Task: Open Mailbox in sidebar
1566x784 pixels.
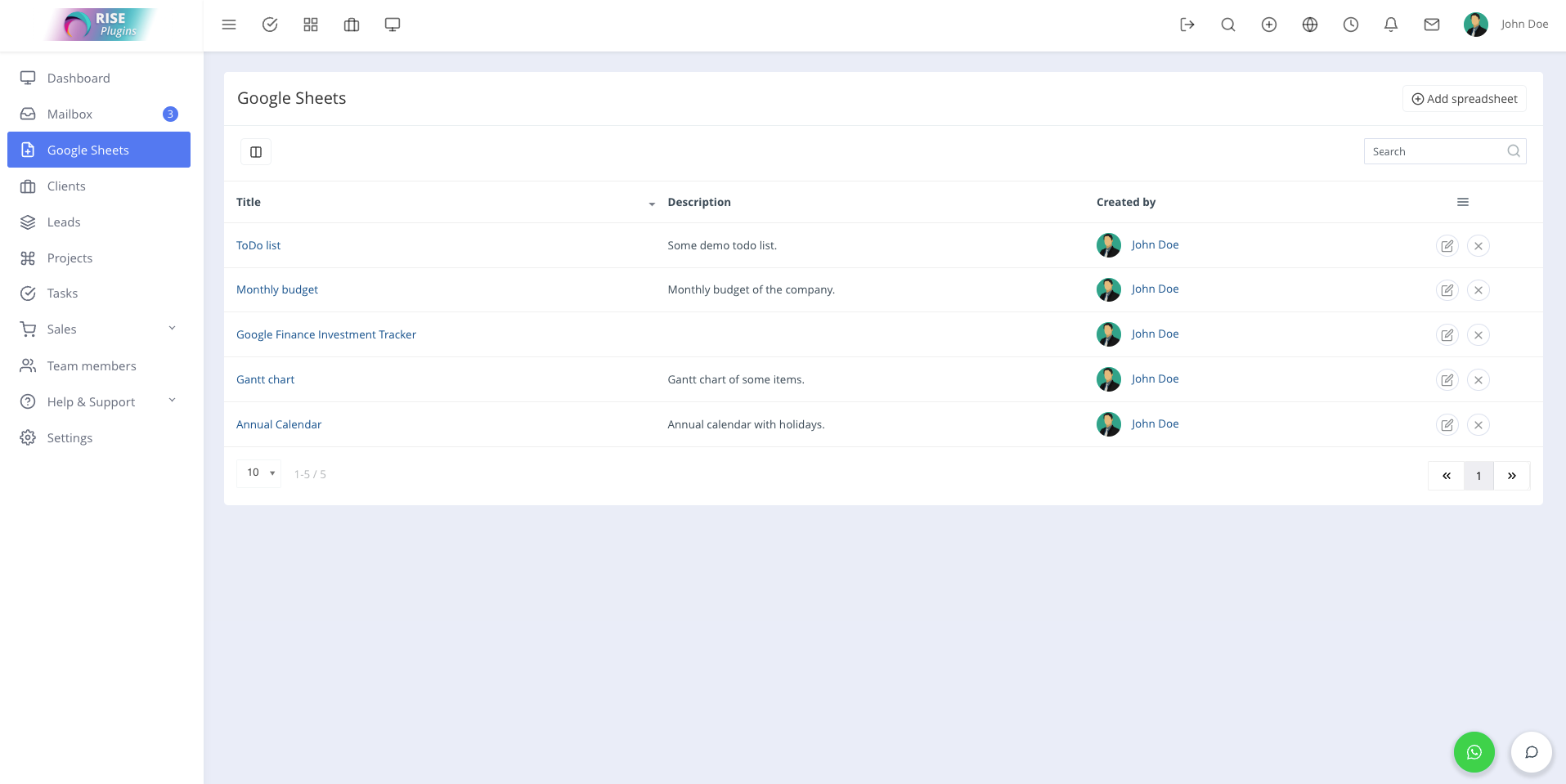Action: (x=99, y=114)
